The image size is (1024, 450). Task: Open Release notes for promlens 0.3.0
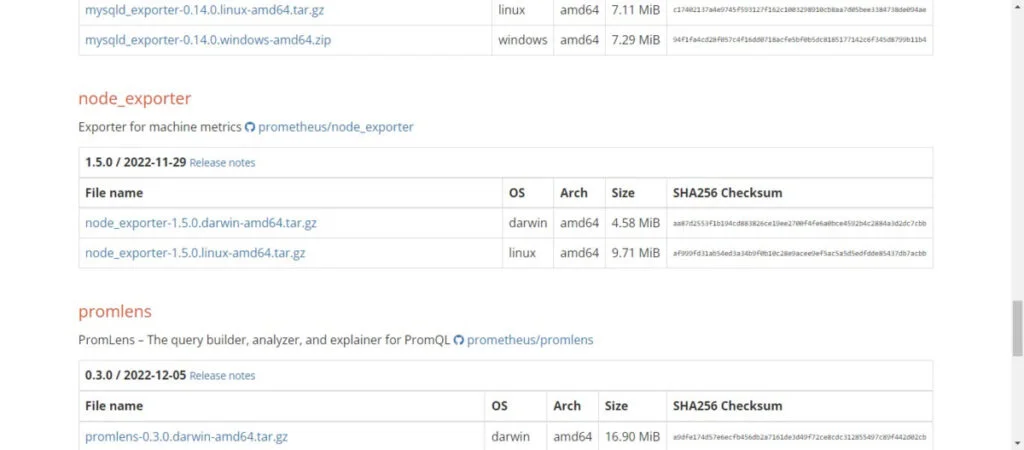tap(222, 376)
